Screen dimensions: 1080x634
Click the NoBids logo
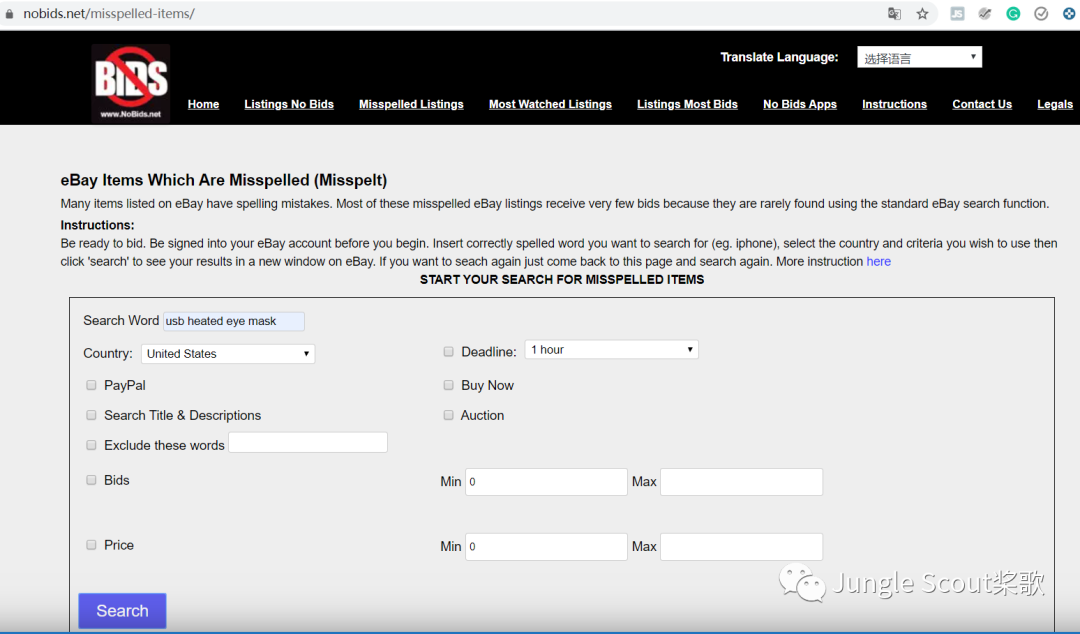pos(131,83)
